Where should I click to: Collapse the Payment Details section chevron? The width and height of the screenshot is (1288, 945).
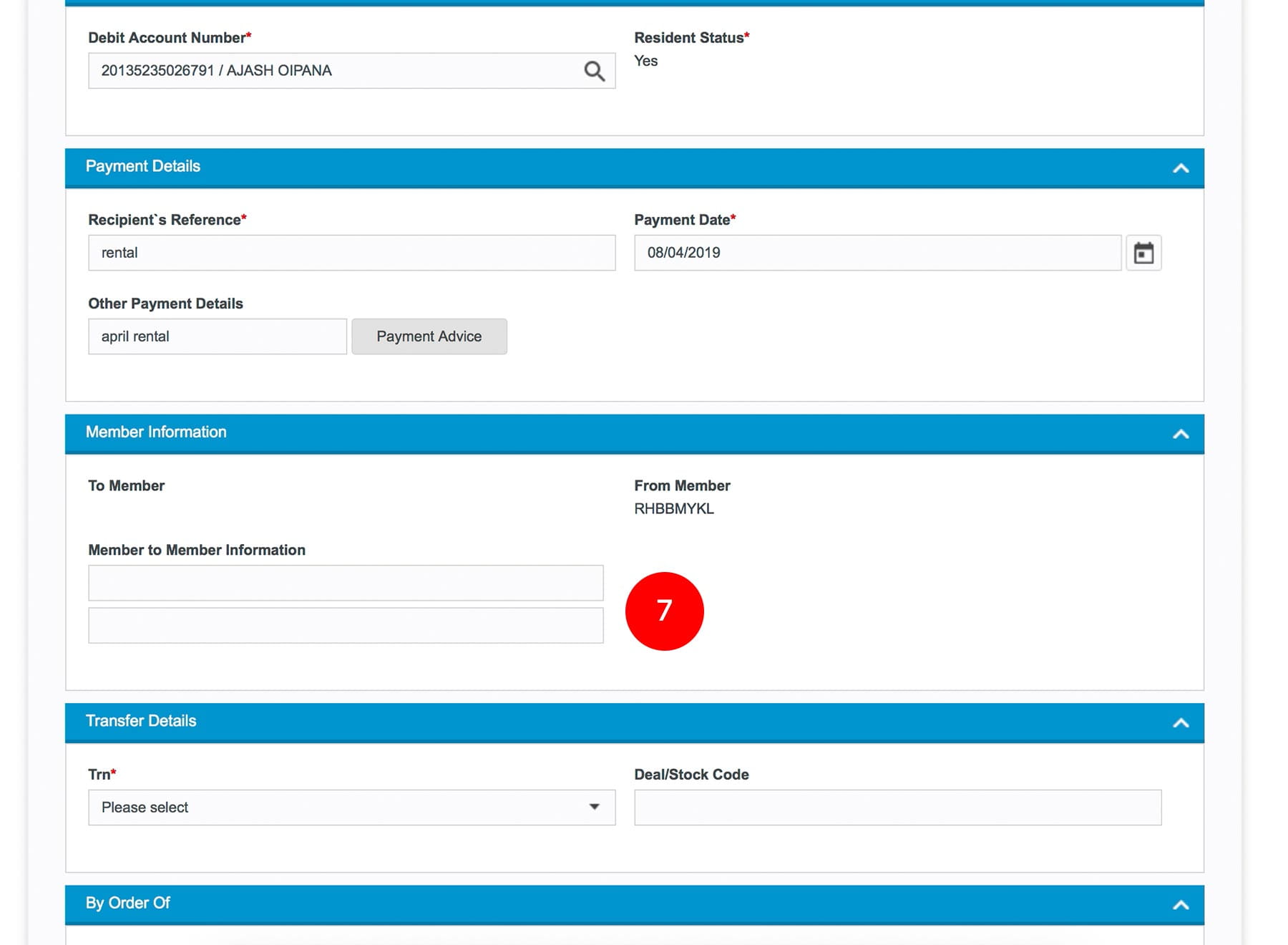(1181, 168)
